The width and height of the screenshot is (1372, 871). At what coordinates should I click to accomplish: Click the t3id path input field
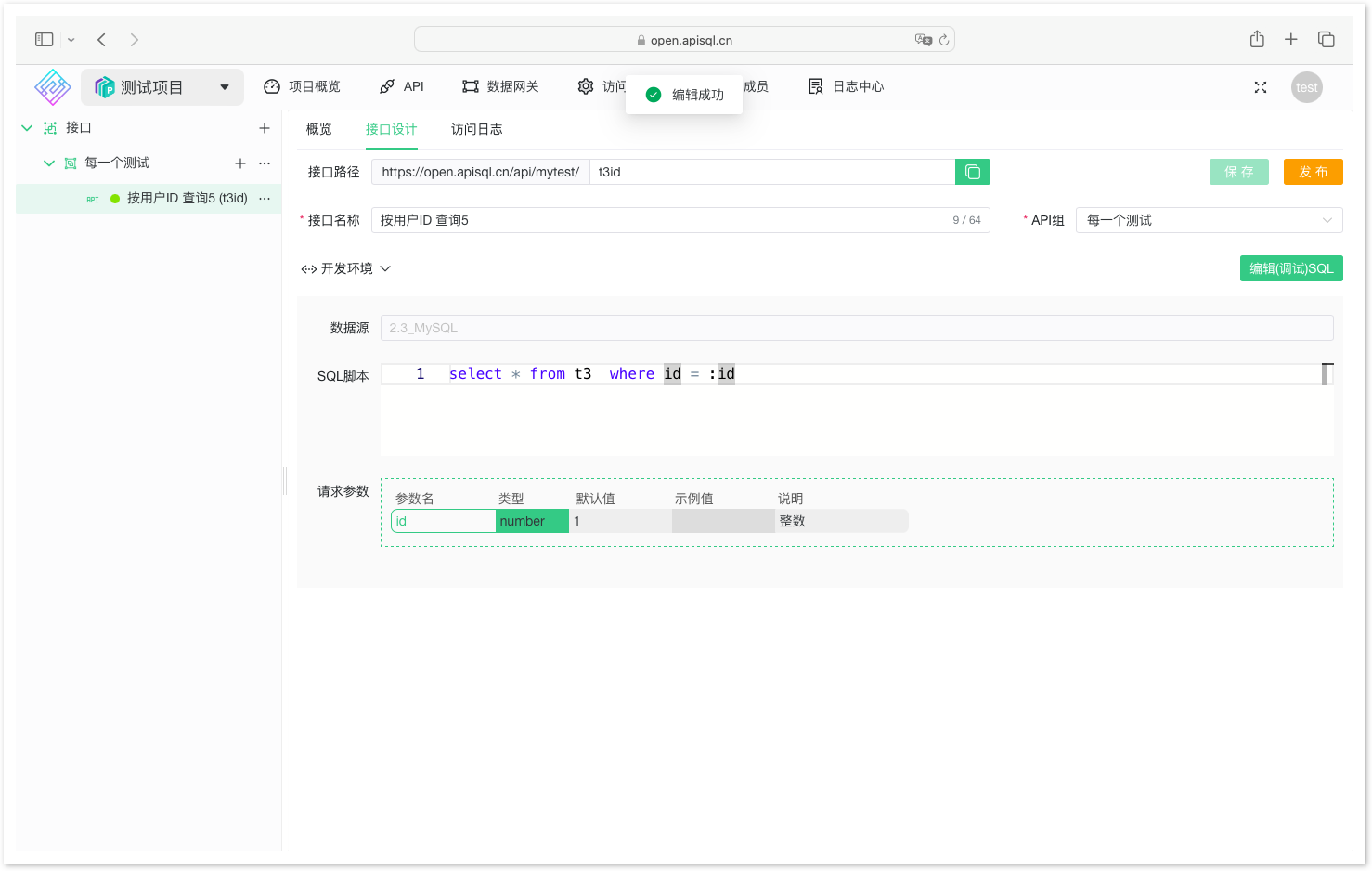coord(770,172)
